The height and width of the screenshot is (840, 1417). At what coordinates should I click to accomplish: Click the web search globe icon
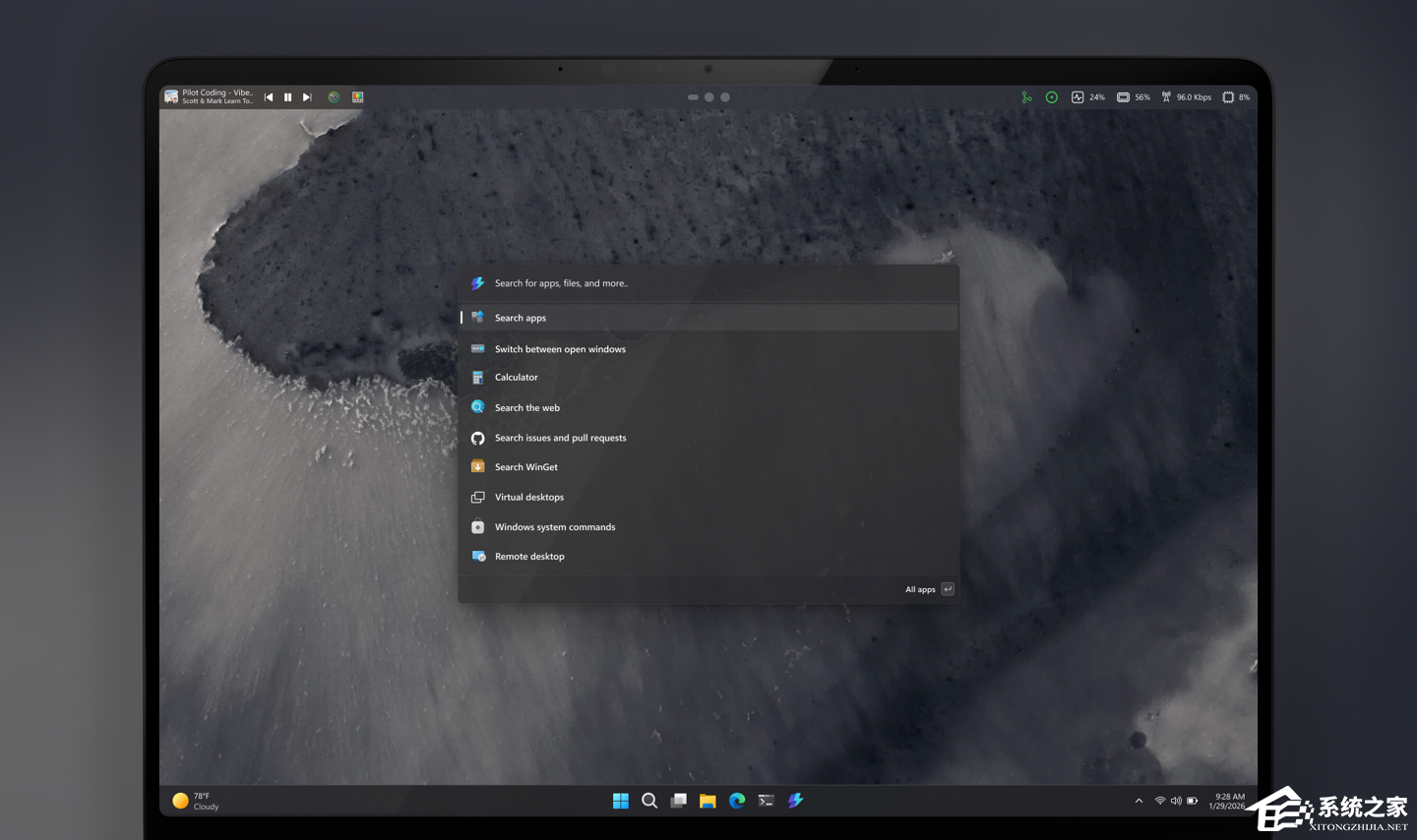(477, 407)
